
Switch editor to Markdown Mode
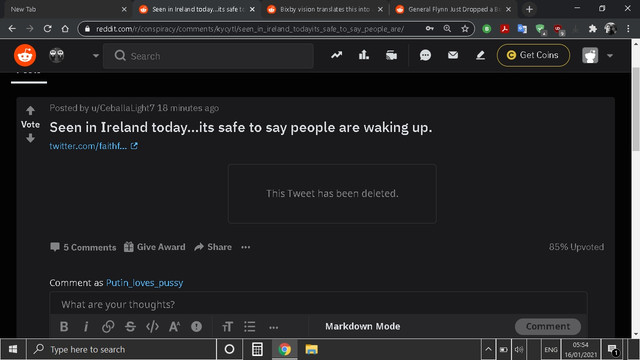362,326
